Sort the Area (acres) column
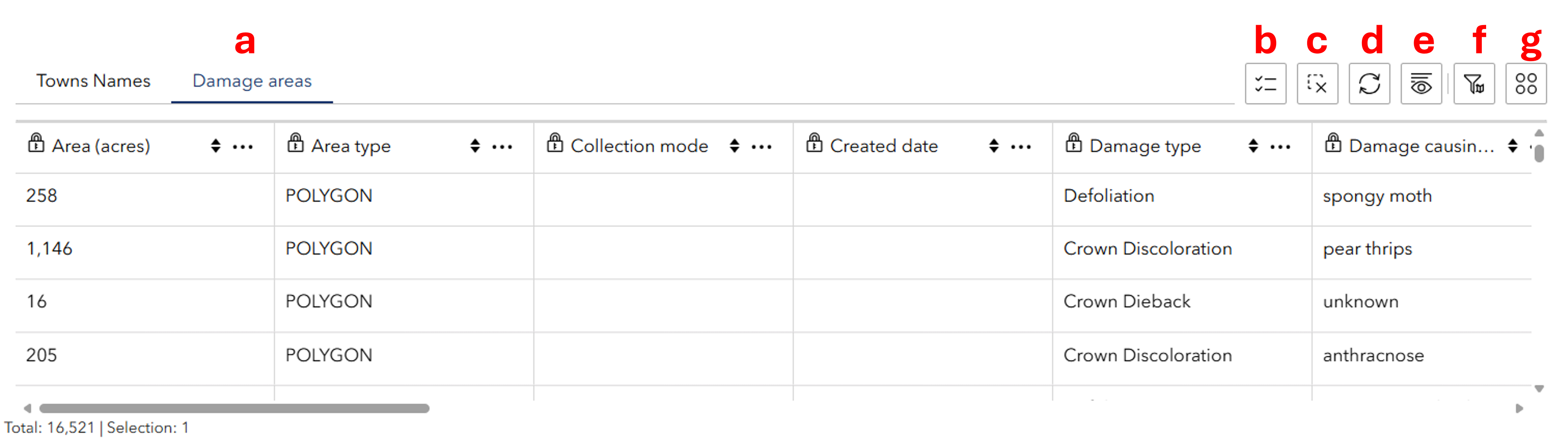1568x439 pixels. tap(215, 146)
